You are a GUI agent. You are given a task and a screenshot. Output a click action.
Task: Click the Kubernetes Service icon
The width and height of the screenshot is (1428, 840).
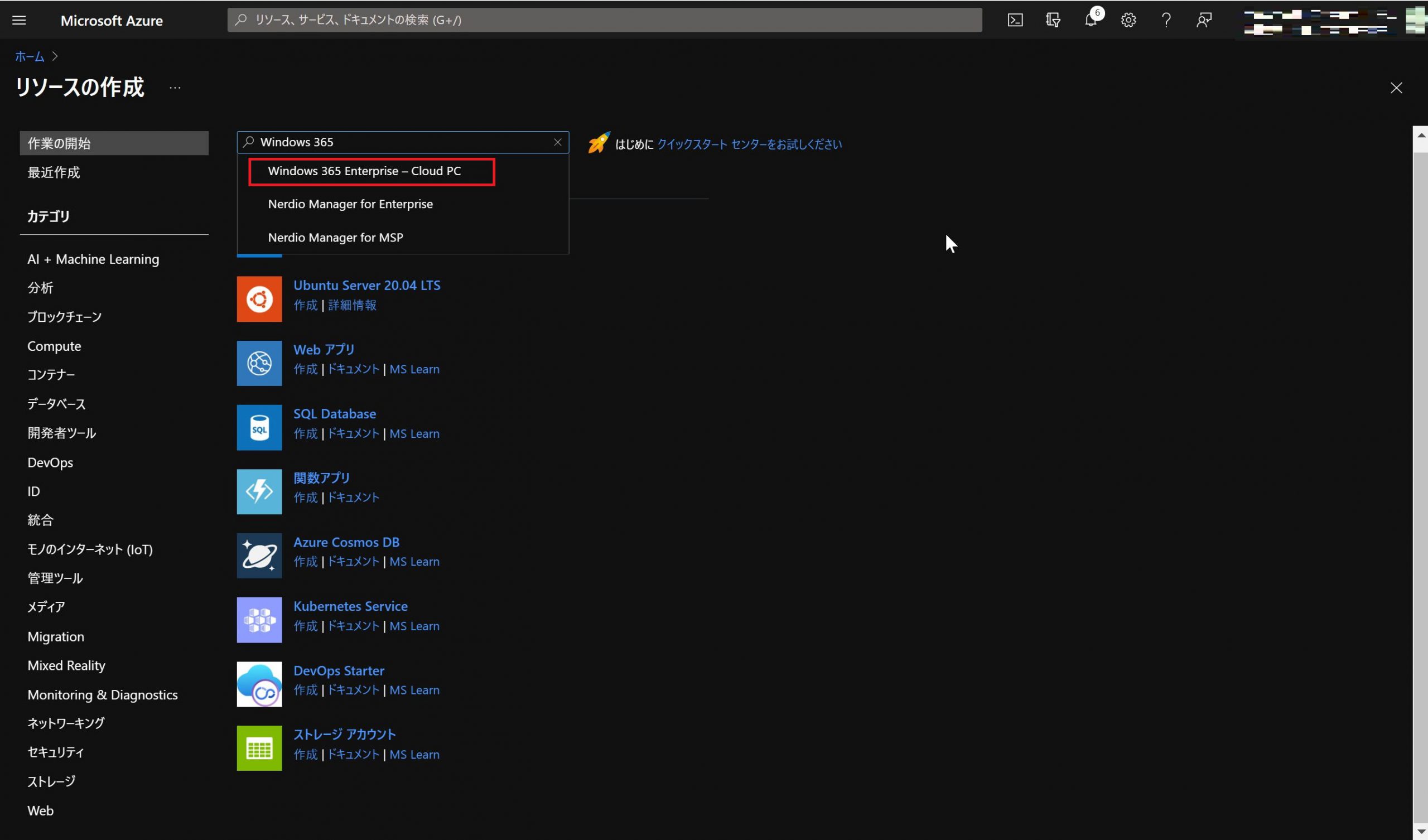click(259, 620)
